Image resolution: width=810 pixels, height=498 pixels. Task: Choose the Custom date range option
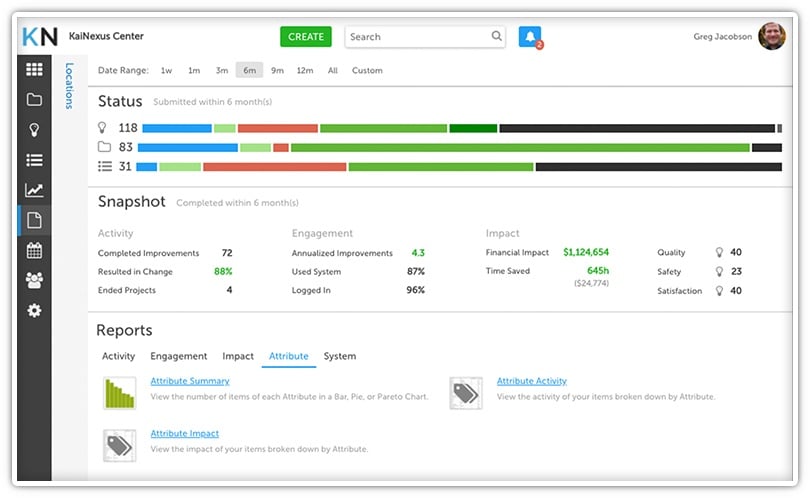point(367,71)
